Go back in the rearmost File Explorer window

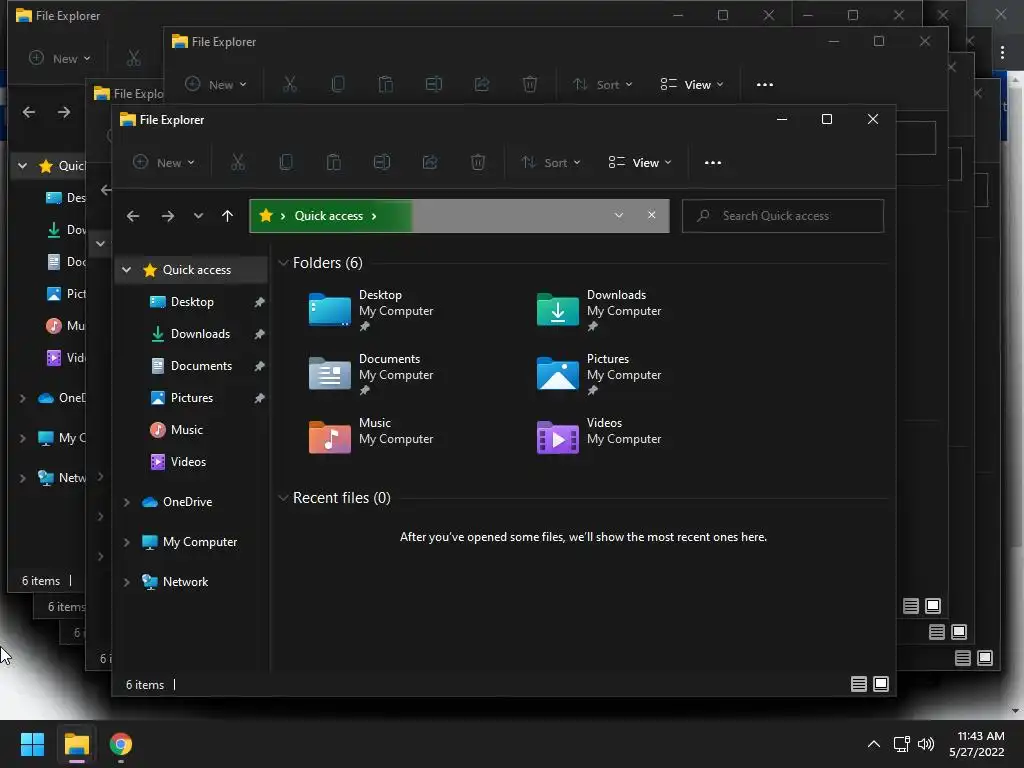(29, 112)
